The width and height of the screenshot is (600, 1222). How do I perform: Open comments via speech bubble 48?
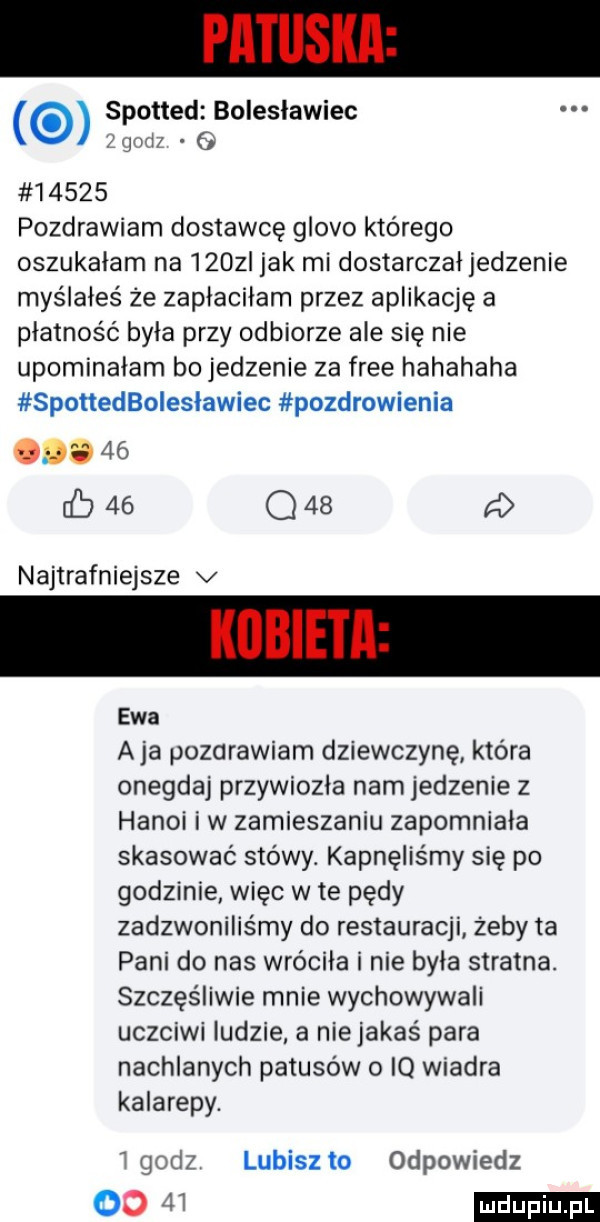(x=299, y=505)
